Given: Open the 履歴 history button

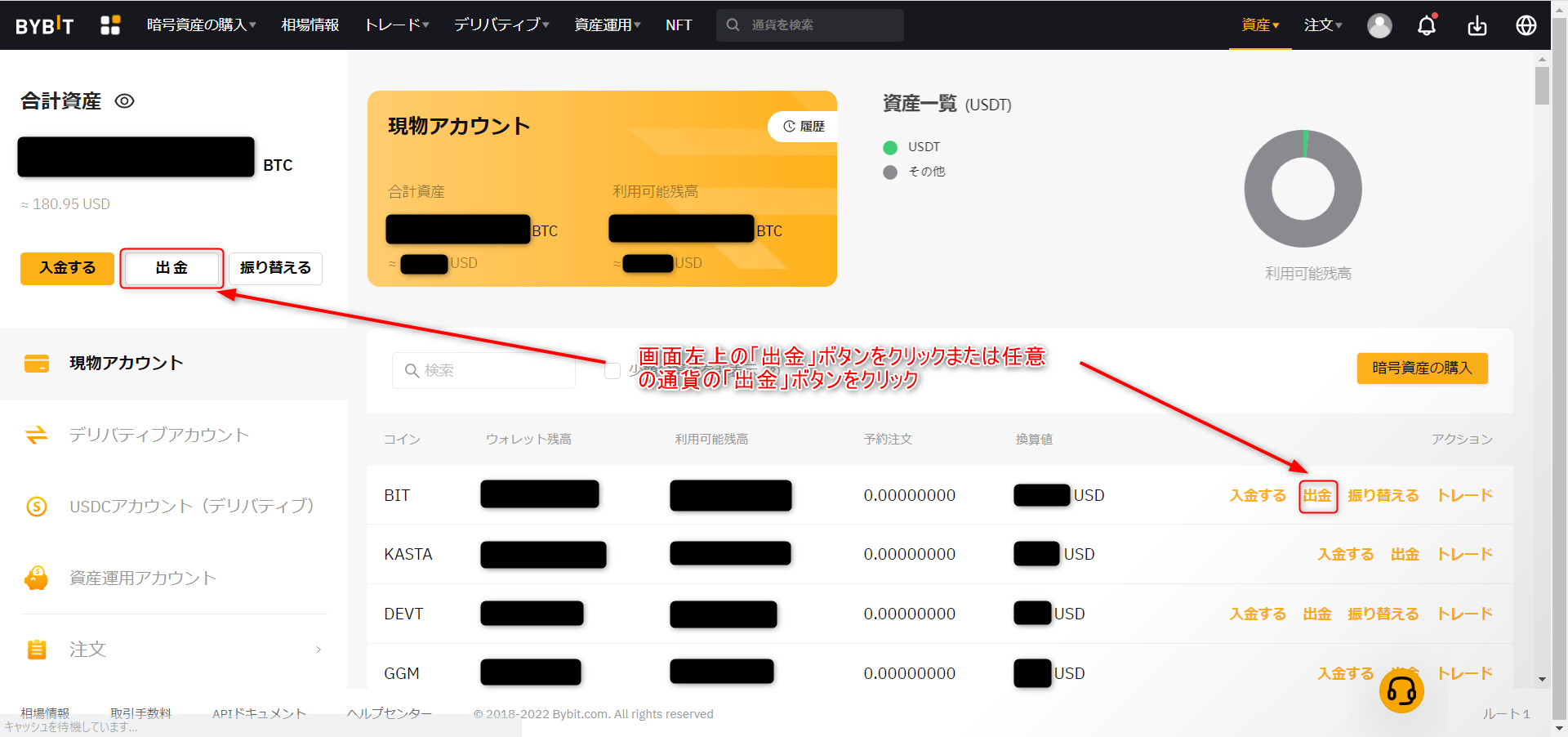Looking at the screenshot, I should (x=804, y=127).
